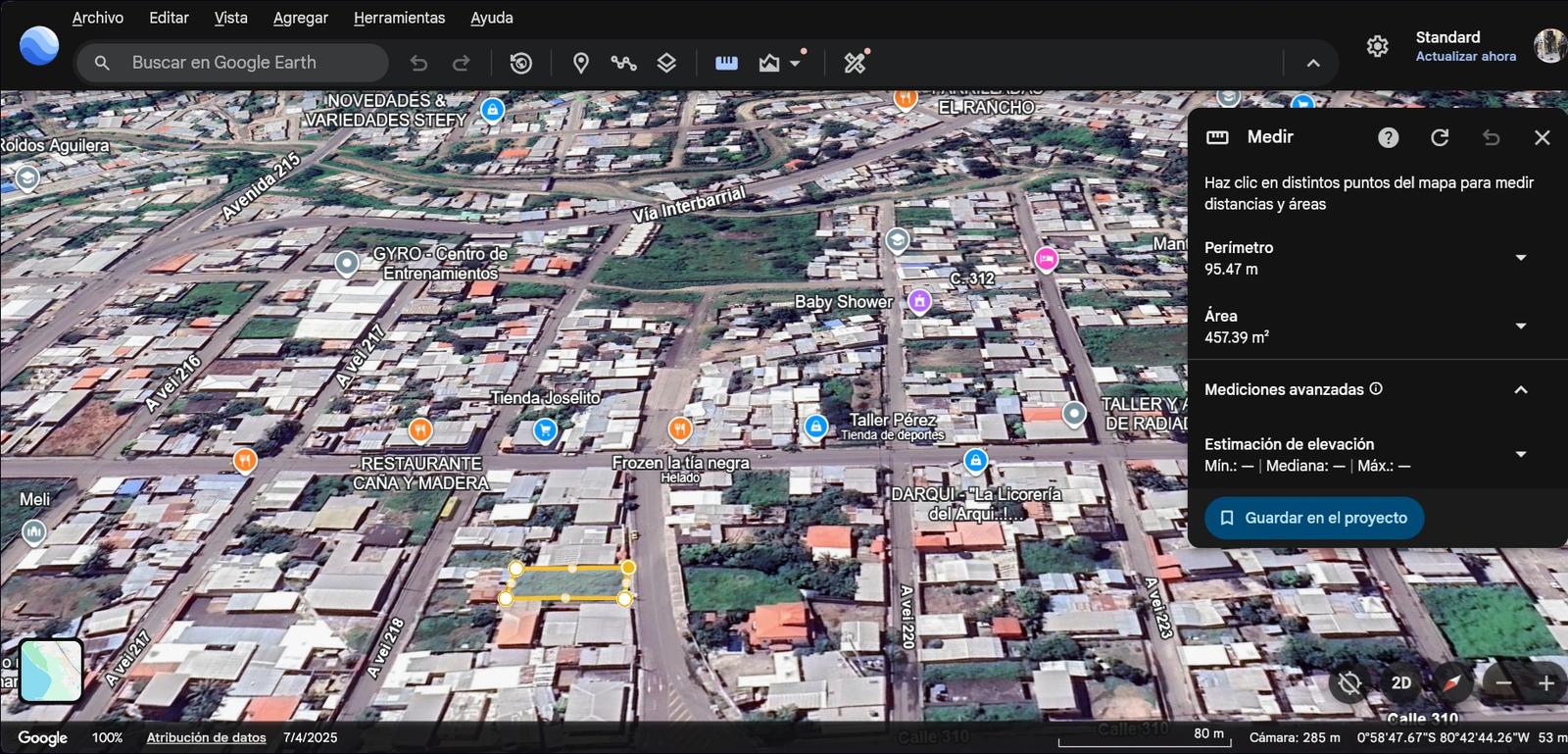Close the Medir panel
Viewport: 1568px width, 754px height.
[1543, 137]
